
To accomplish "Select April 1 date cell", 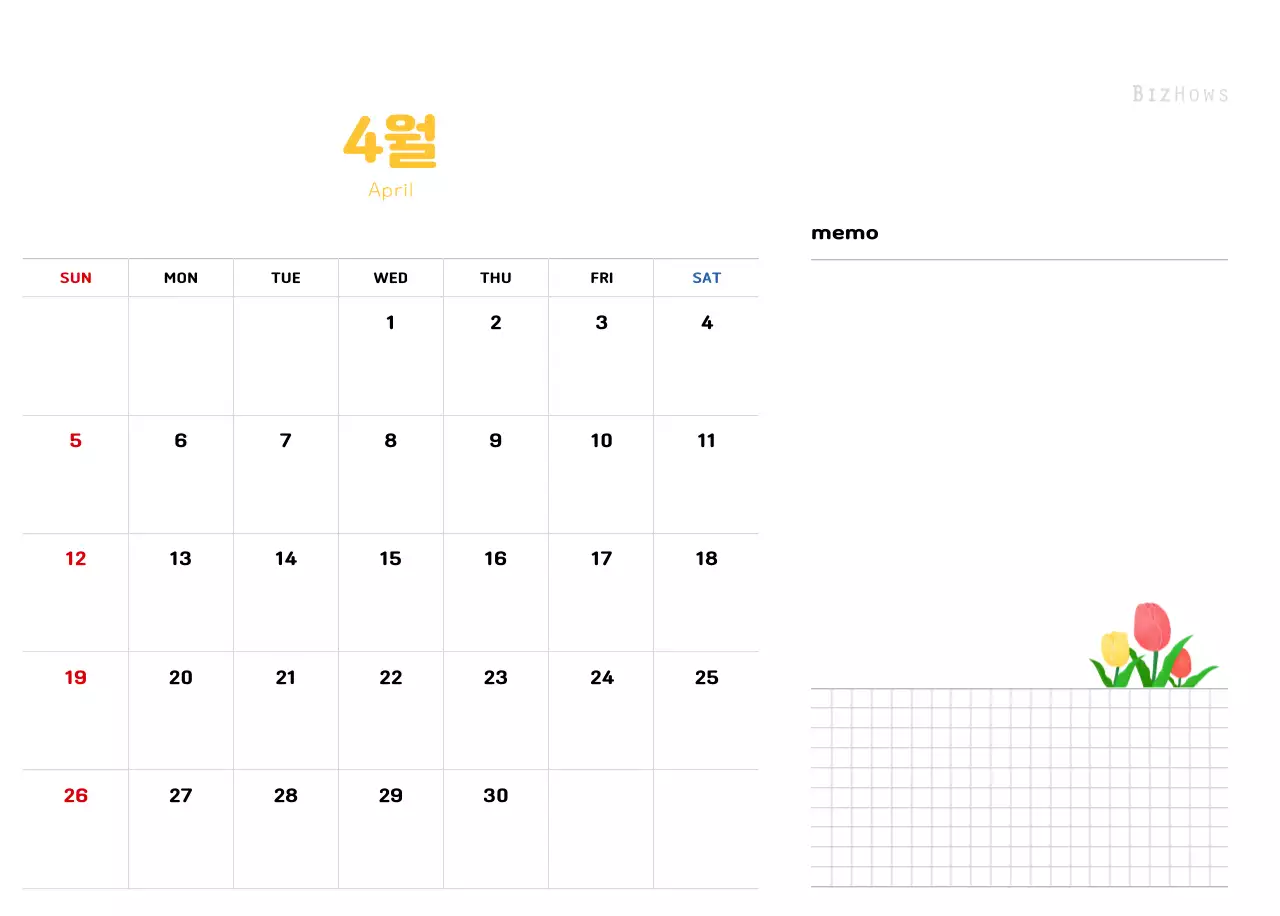I will 390,323.
